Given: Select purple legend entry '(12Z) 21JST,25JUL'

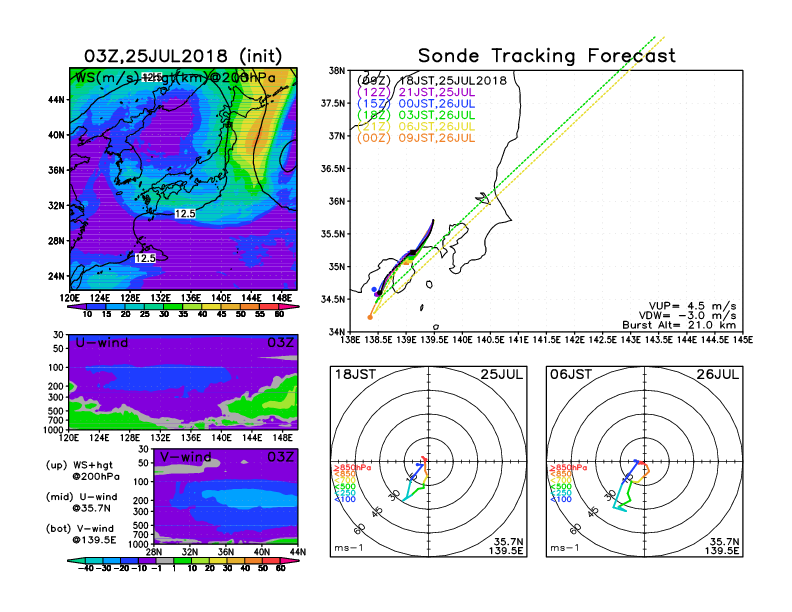Looking at the screenshot, I should [416, 92].
